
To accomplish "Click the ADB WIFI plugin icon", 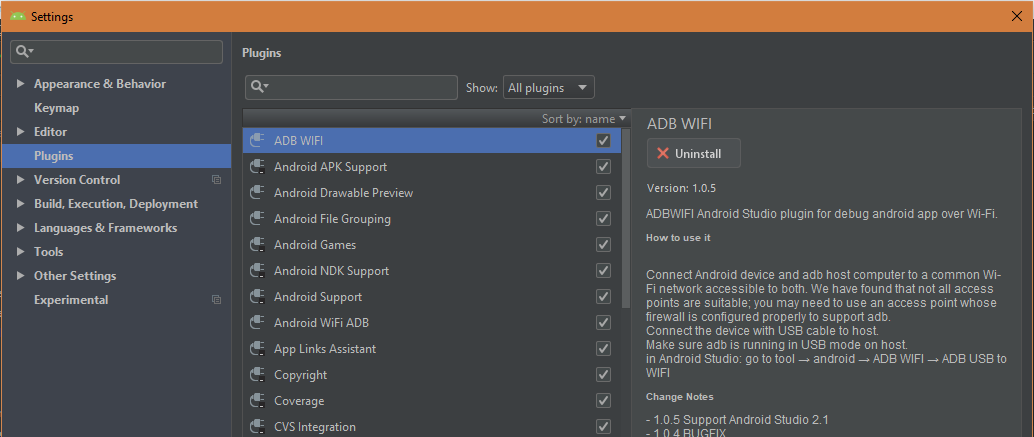I will tap(257, 140).
